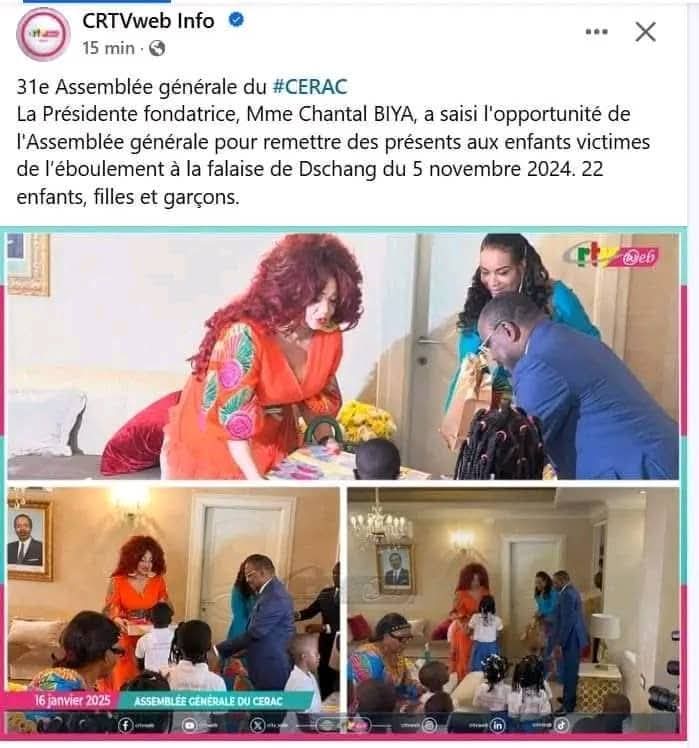Open the 15 min timestamp link

point(108,48)
